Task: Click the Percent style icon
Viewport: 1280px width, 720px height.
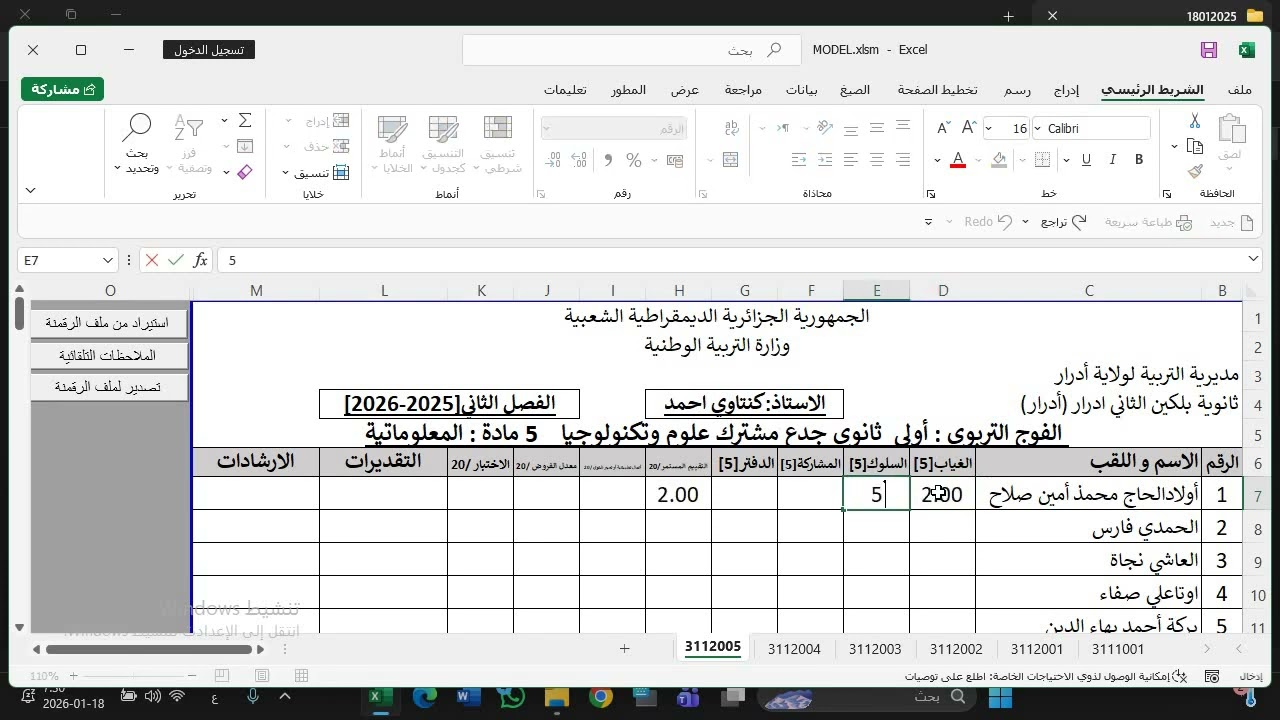Action: pyautogui.click(x=633, y=160)
